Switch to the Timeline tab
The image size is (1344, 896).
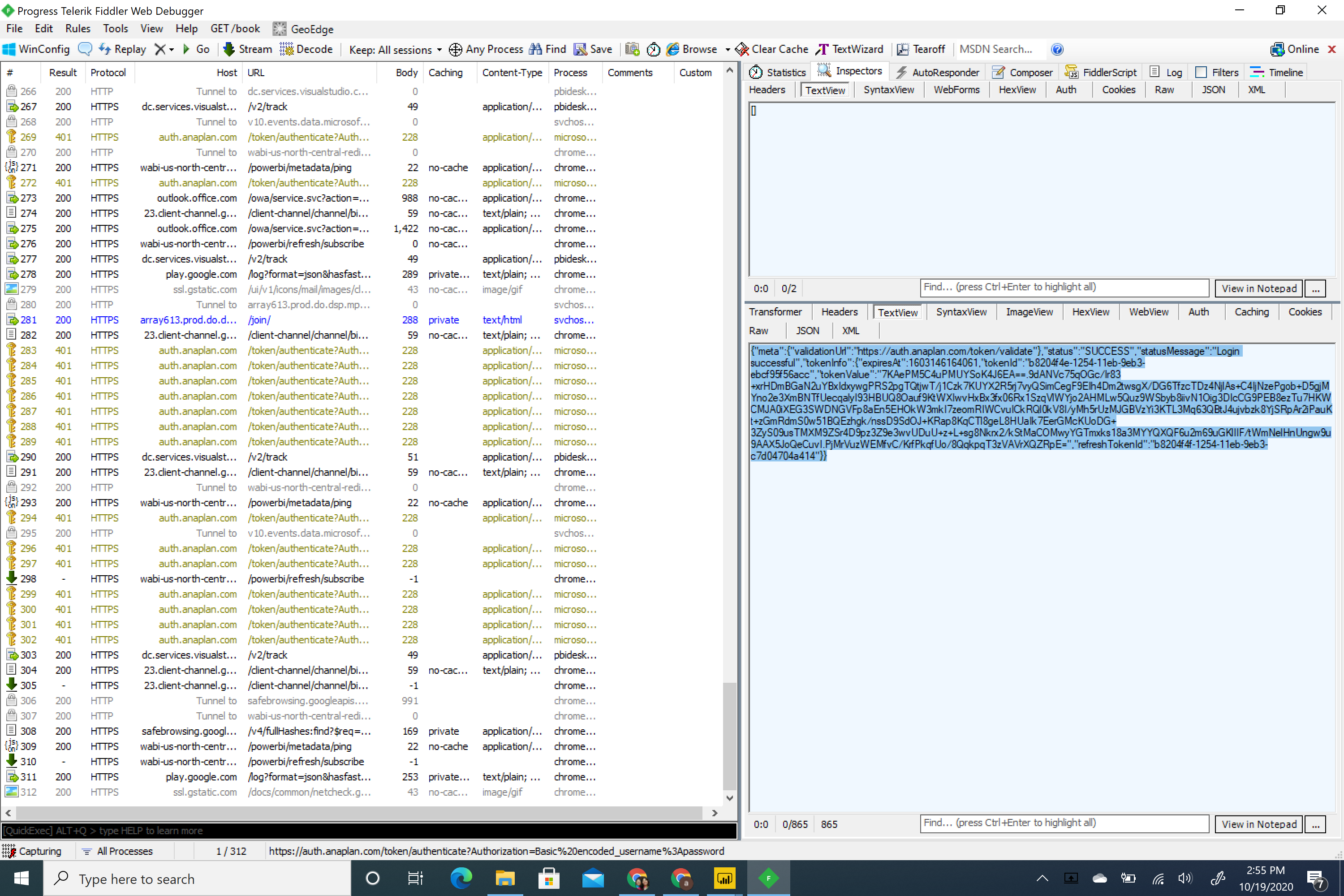pyautogui.click(x=1276, y=72)
